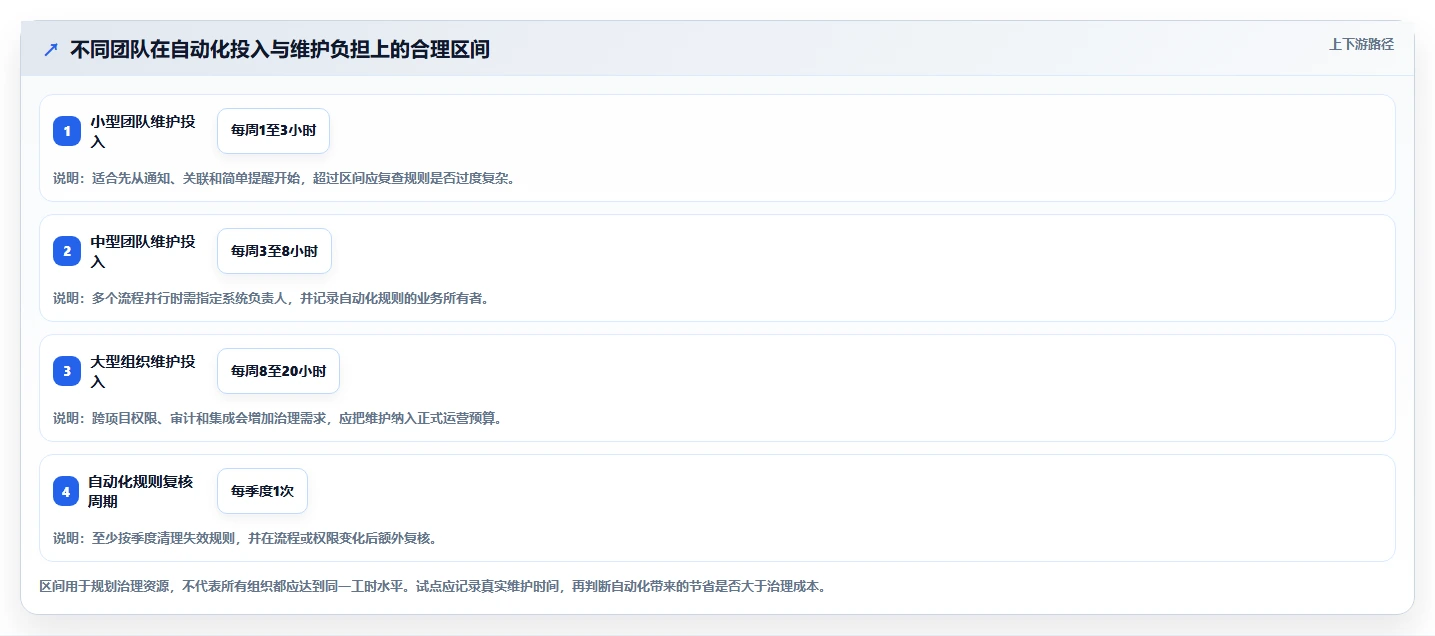1435x636 pixels.
Task: Click the footer note starting 区间用于规划治理资源
Action: (432, 586)
